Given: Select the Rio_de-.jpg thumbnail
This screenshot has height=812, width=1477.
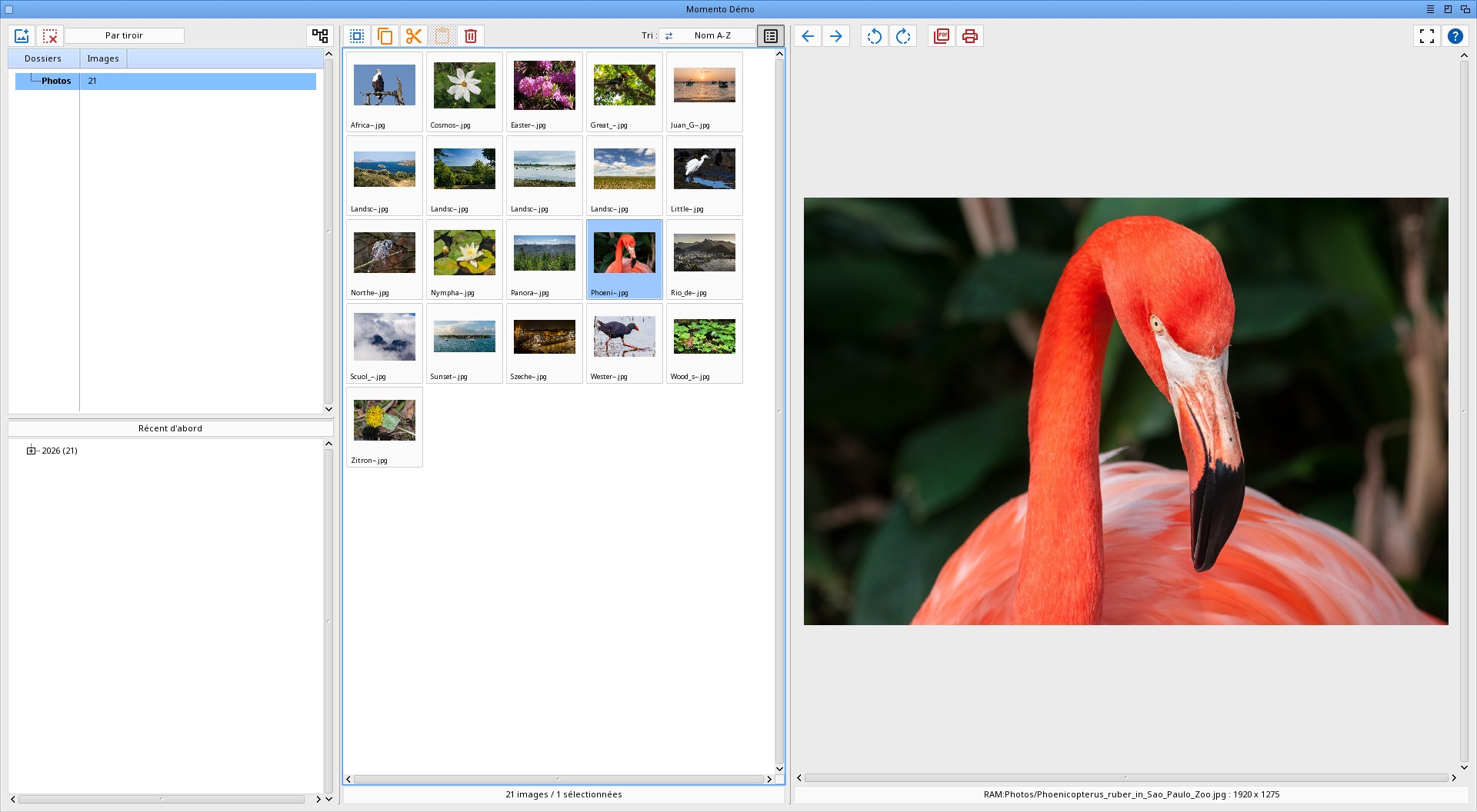Looking at the screenshot, I should point(705,260).
